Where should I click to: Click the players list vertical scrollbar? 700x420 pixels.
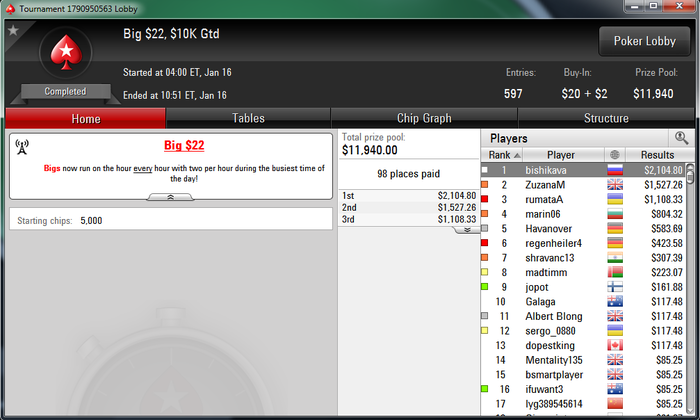pos(690,290)
